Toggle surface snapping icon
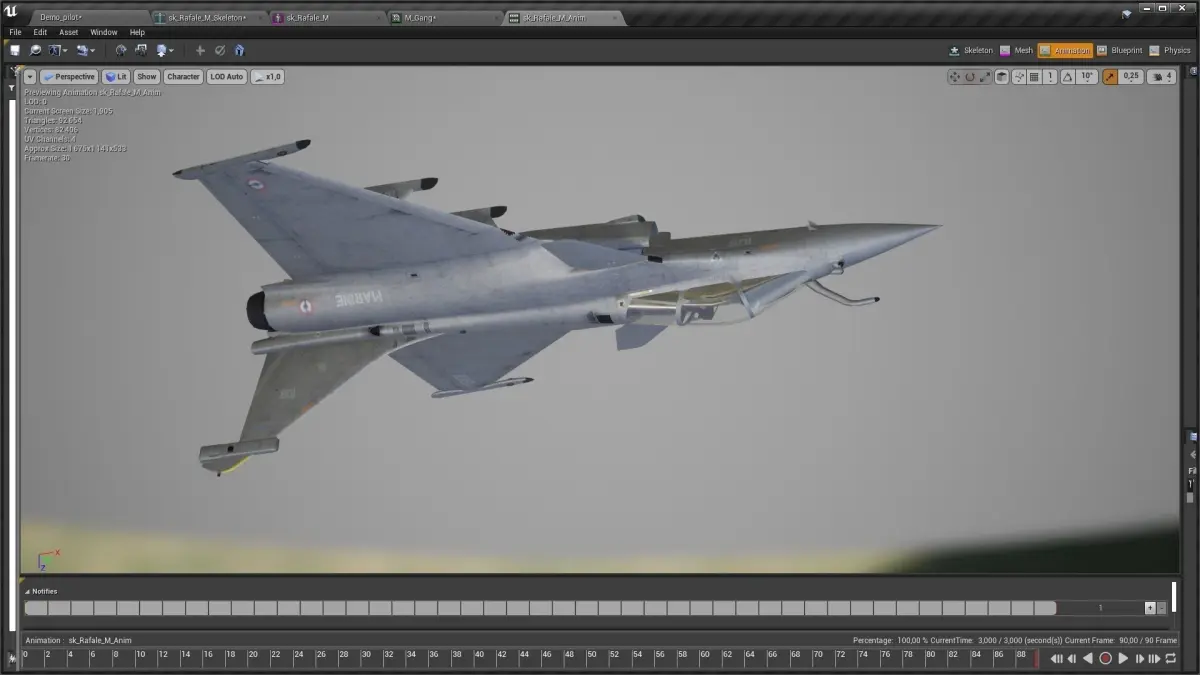Image resolution: width=1200 pixels, height=675 pixels. pyautogui.click(x=1019, y=76)
